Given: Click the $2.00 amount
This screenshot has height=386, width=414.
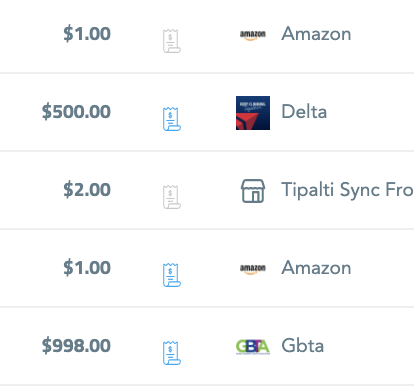Looking at the screenshot, I should click(87, 190).
